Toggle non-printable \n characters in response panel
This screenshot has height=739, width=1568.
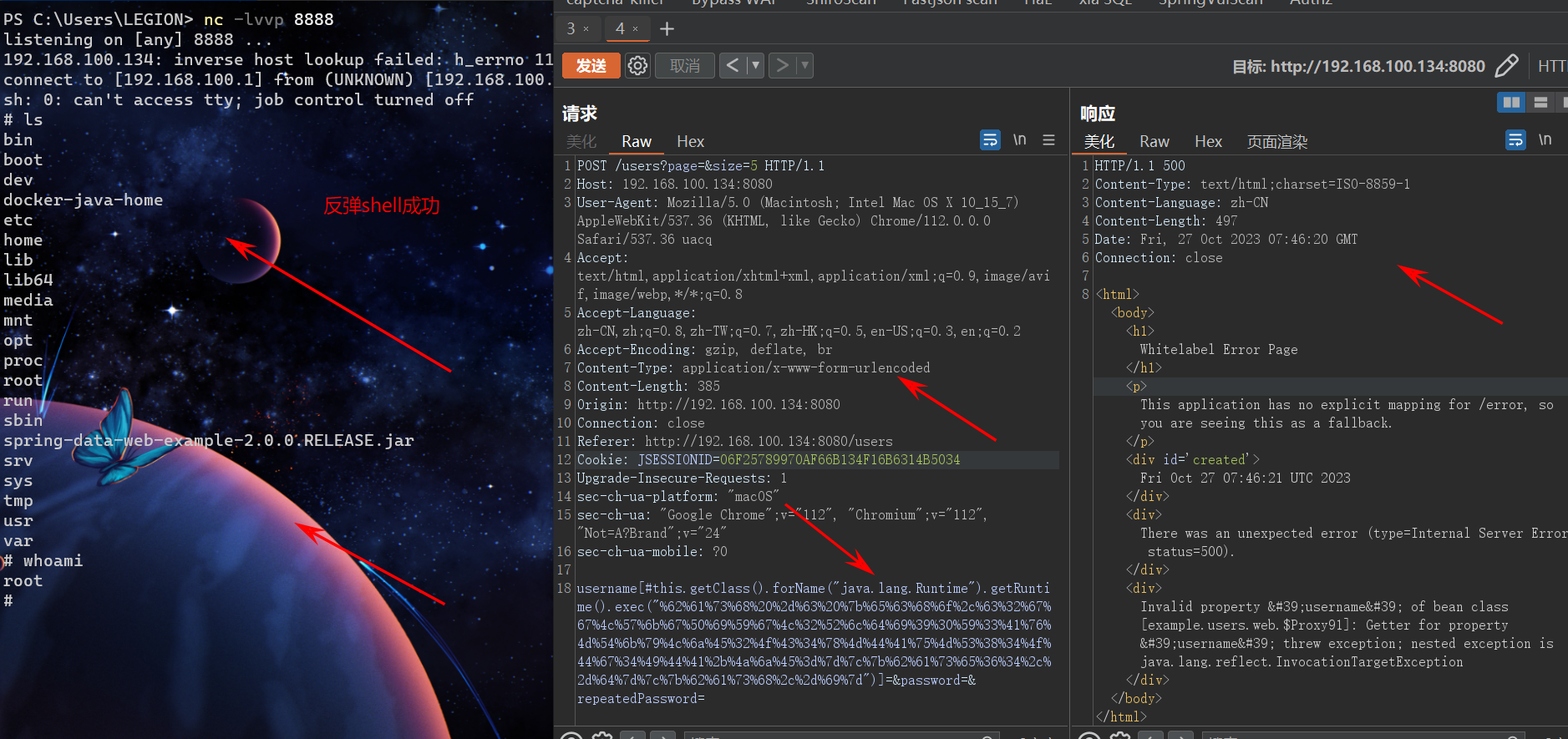1545,139
